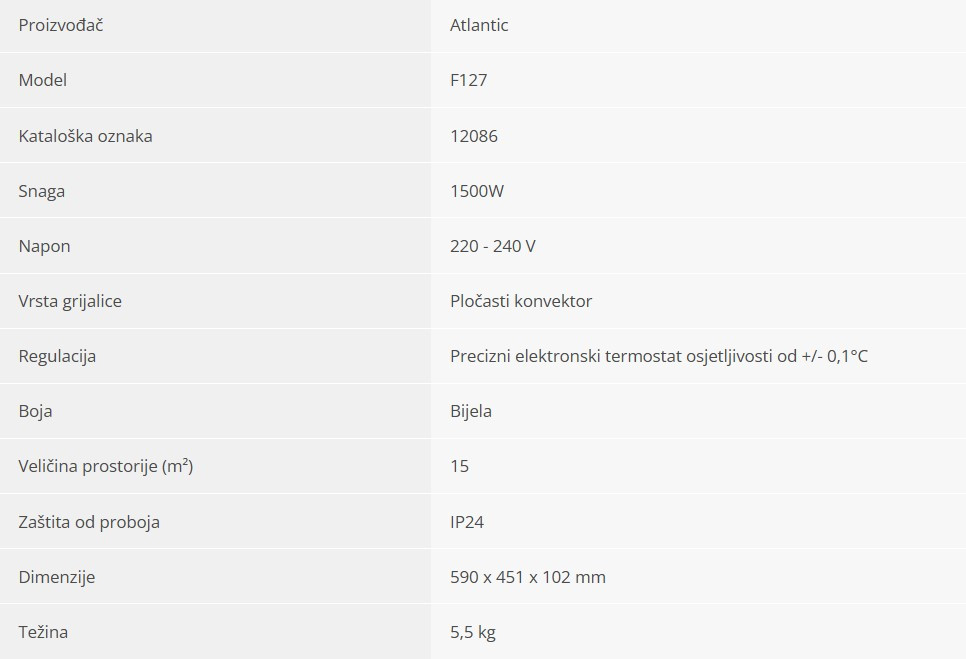Select the catalog number "12086"

pos(474,136)
